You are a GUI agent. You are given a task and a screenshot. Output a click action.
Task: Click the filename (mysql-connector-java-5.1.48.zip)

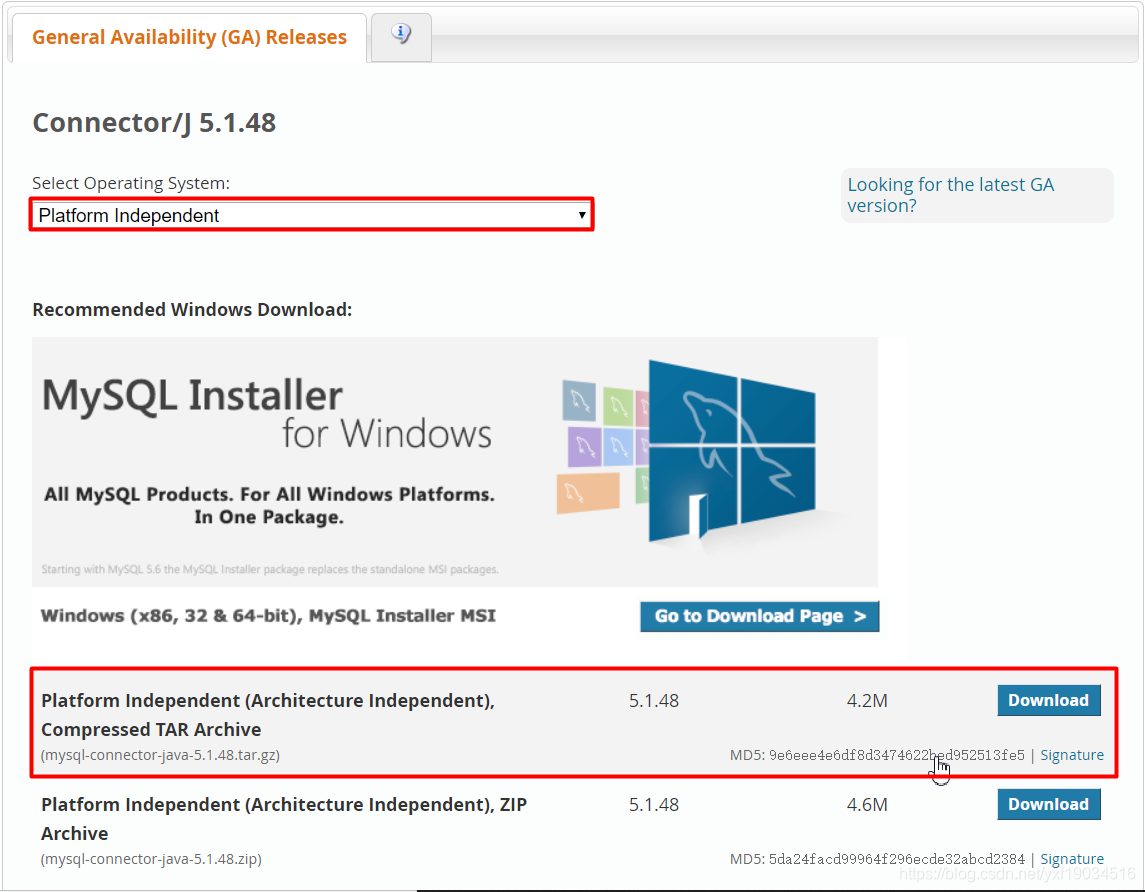tap(151, 859)
